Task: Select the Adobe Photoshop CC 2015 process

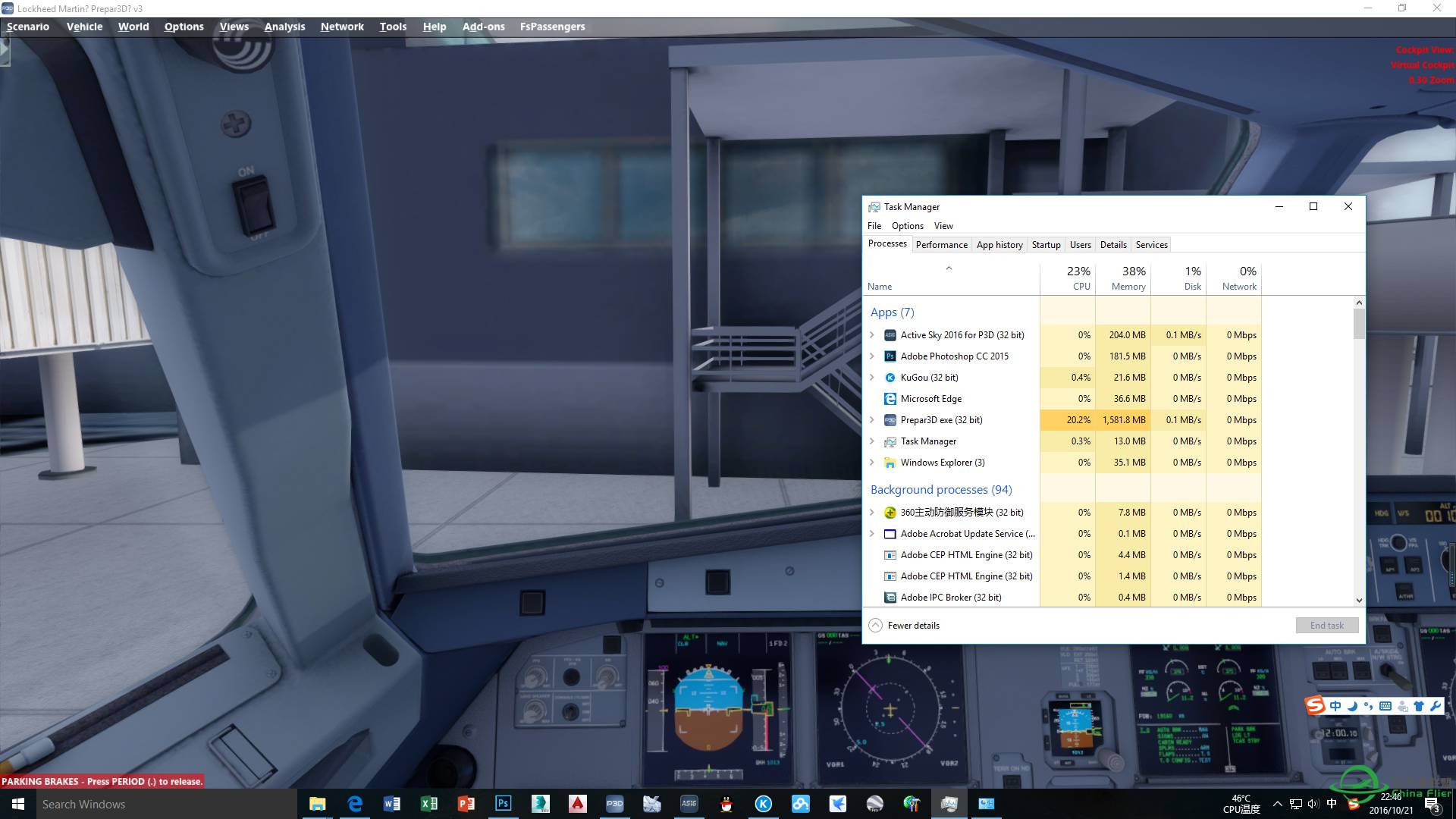Action: click(x=954, y=355)
